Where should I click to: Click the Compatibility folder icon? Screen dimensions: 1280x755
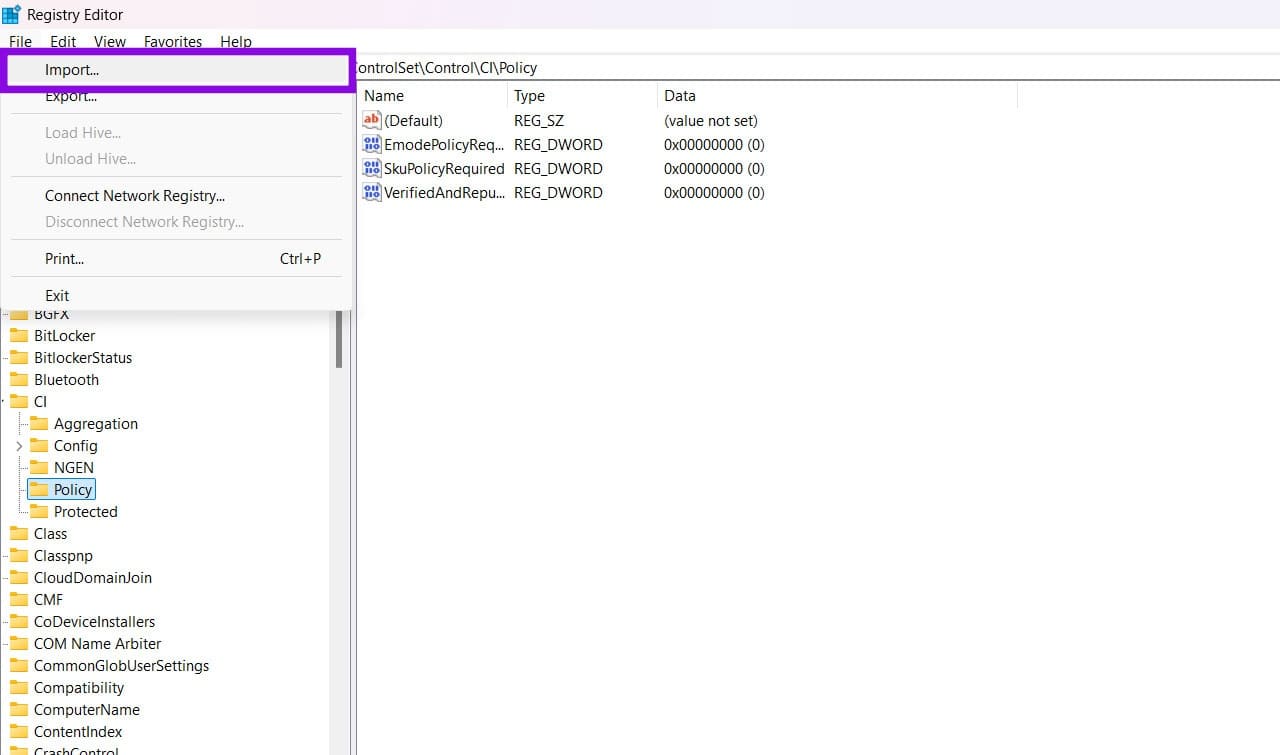[x=19, y=687]
